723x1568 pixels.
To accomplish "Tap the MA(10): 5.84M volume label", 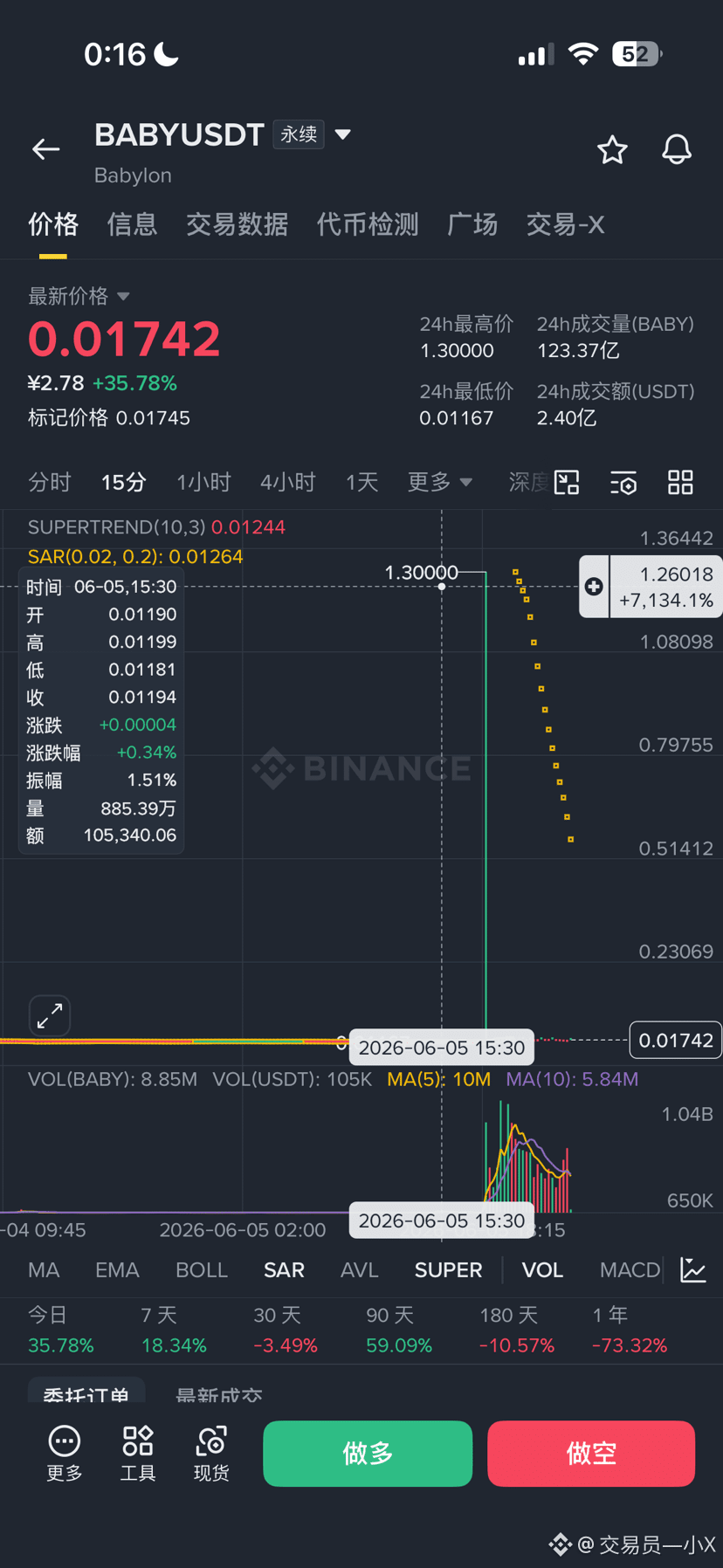I will [x=572, y=1079].
